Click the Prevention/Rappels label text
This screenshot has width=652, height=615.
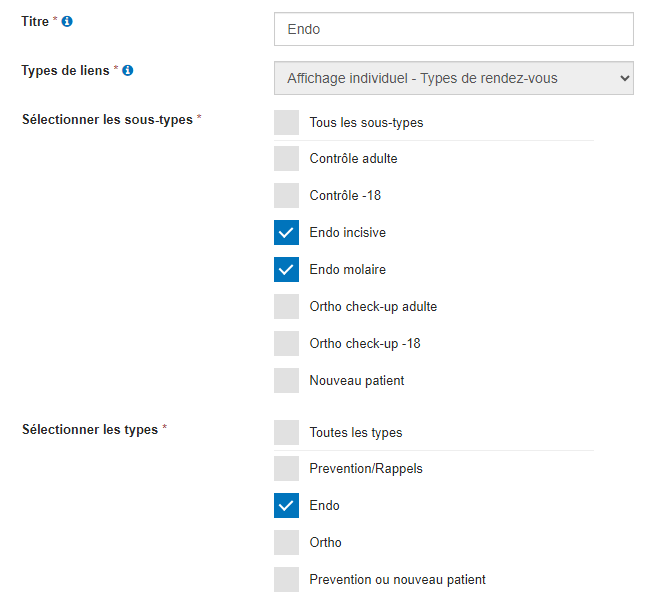pos(366,469)
